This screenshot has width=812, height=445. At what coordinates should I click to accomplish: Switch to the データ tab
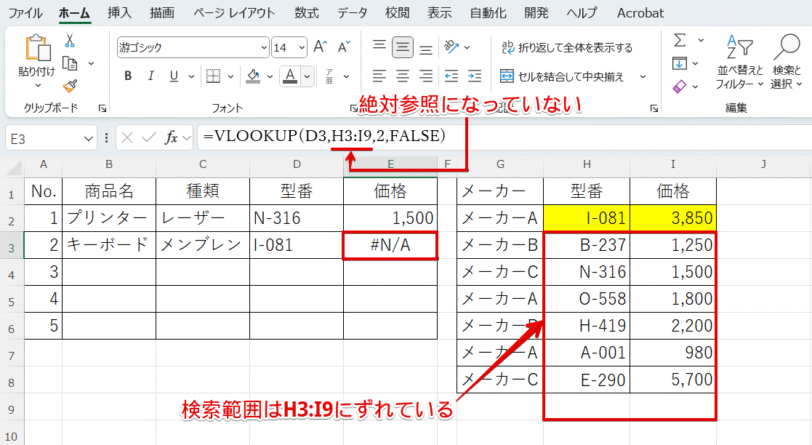[x=352, y=13]
